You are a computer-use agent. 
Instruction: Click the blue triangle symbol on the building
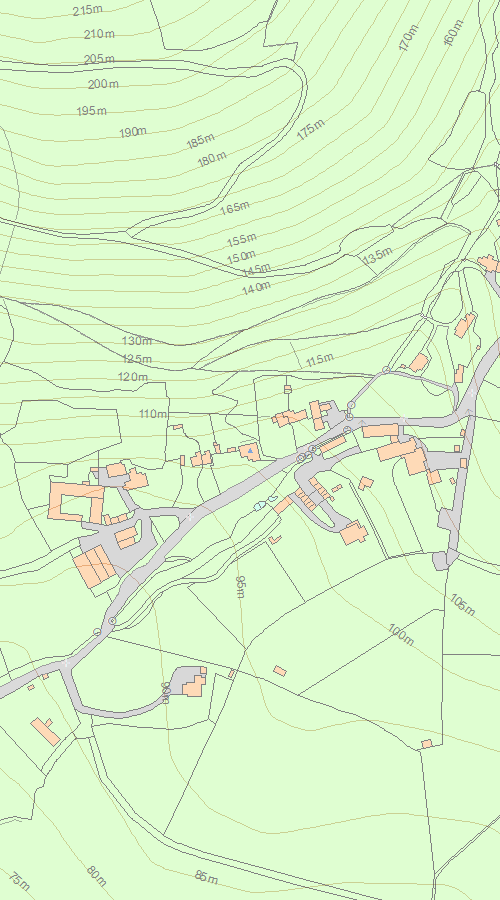[250, 452]
